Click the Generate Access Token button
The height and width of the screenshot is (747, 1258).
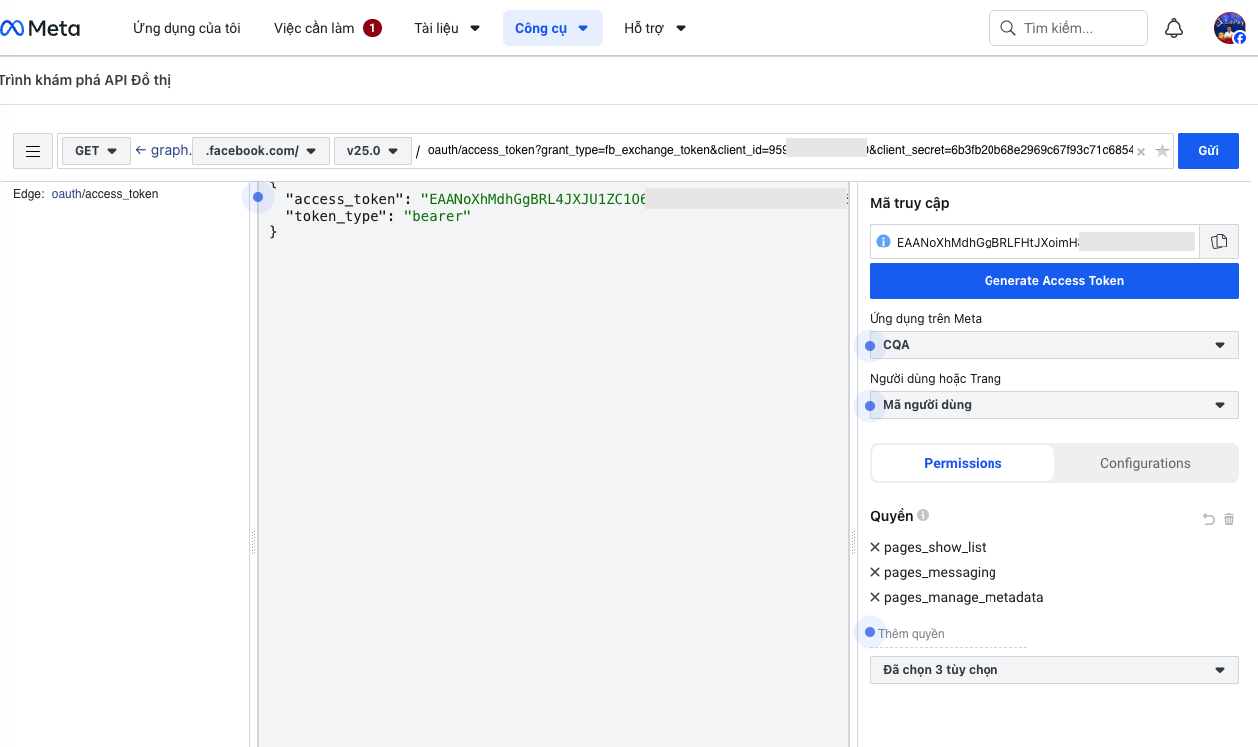click(1054, 281)
